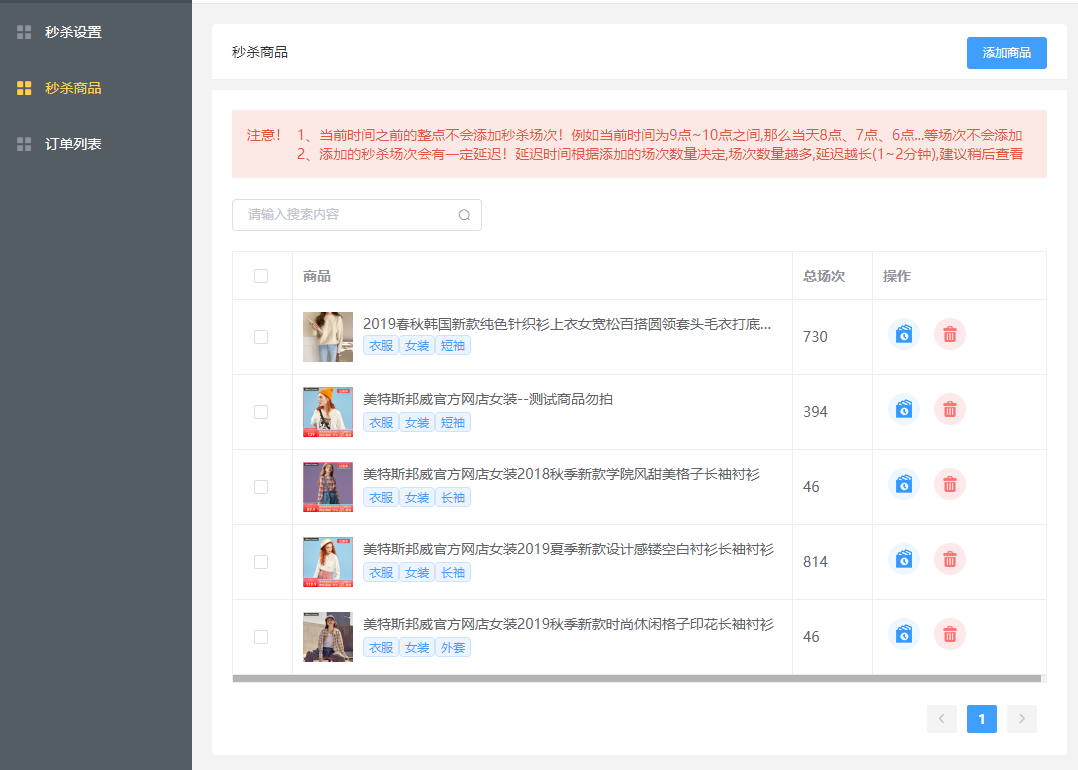Click the 长袖 tag on 学院风 row

(x=453, y=498)
